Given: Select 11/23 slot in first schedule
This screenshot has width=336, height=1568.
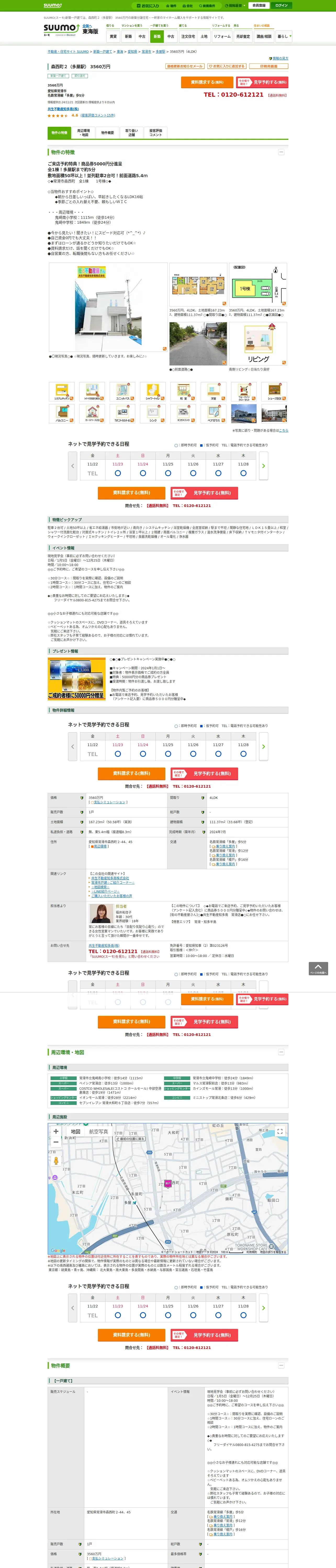Looking at the screenshot, I should (118, 473).
